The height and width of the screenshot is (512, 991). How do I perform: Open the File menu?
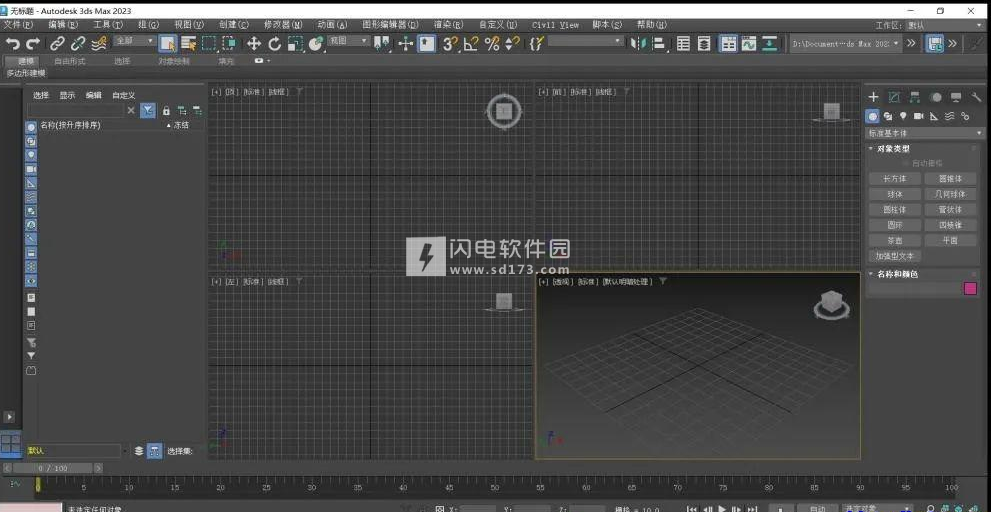point(18,25)
